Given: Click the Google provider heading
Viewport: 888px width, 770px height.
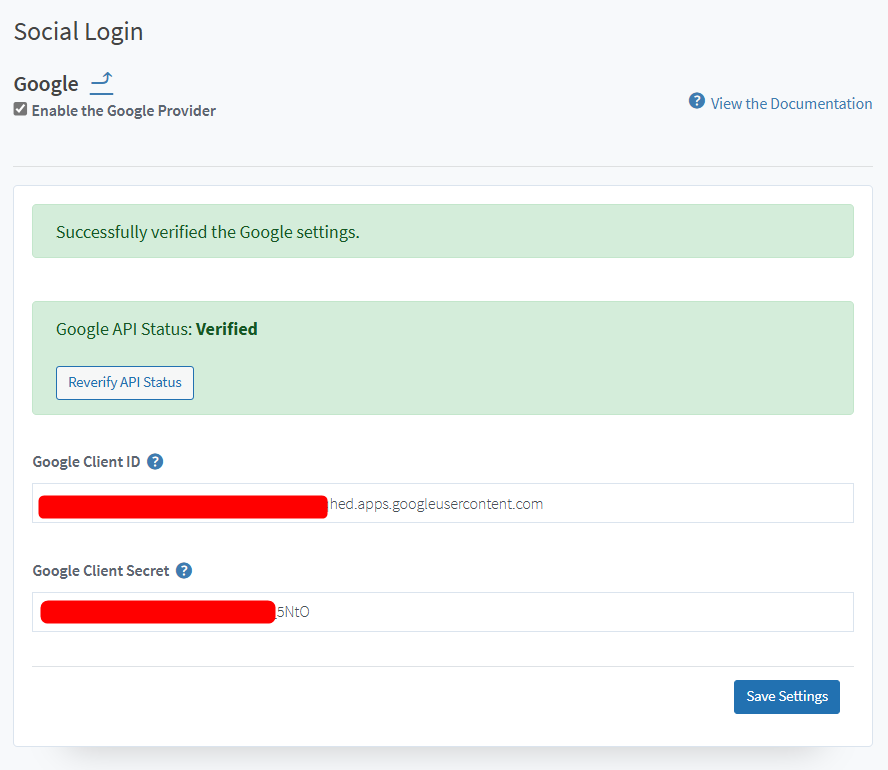Looking at the screenshot, I should coord(46,84).
